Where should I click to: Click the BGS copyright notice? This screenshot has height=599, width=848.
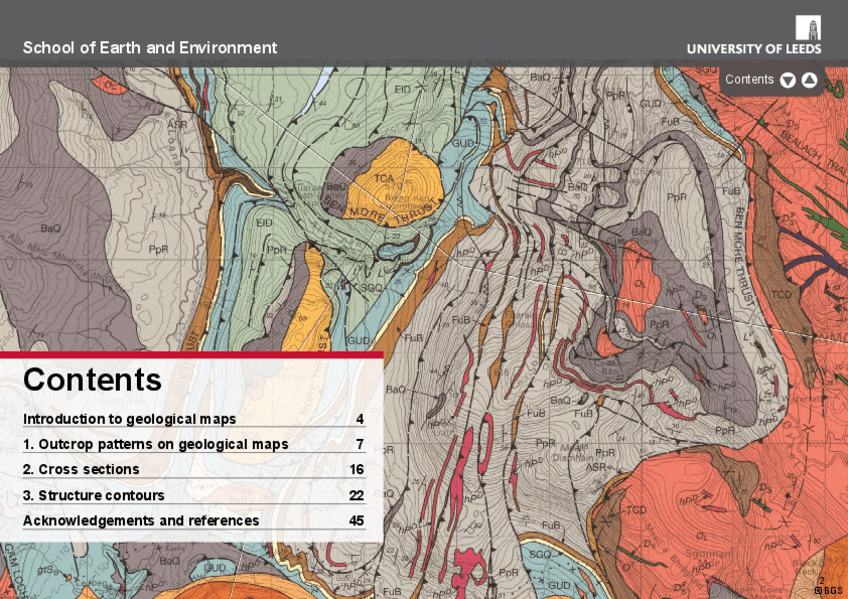point(828,591)
